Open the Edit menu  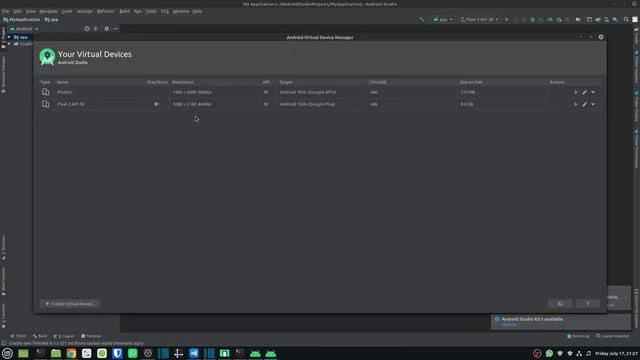(x=17, y=11)
